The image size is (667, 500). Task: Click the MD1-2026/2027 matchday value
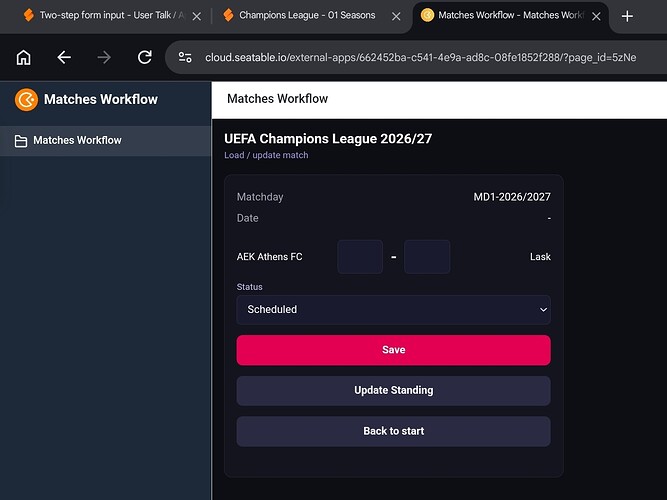512,197
